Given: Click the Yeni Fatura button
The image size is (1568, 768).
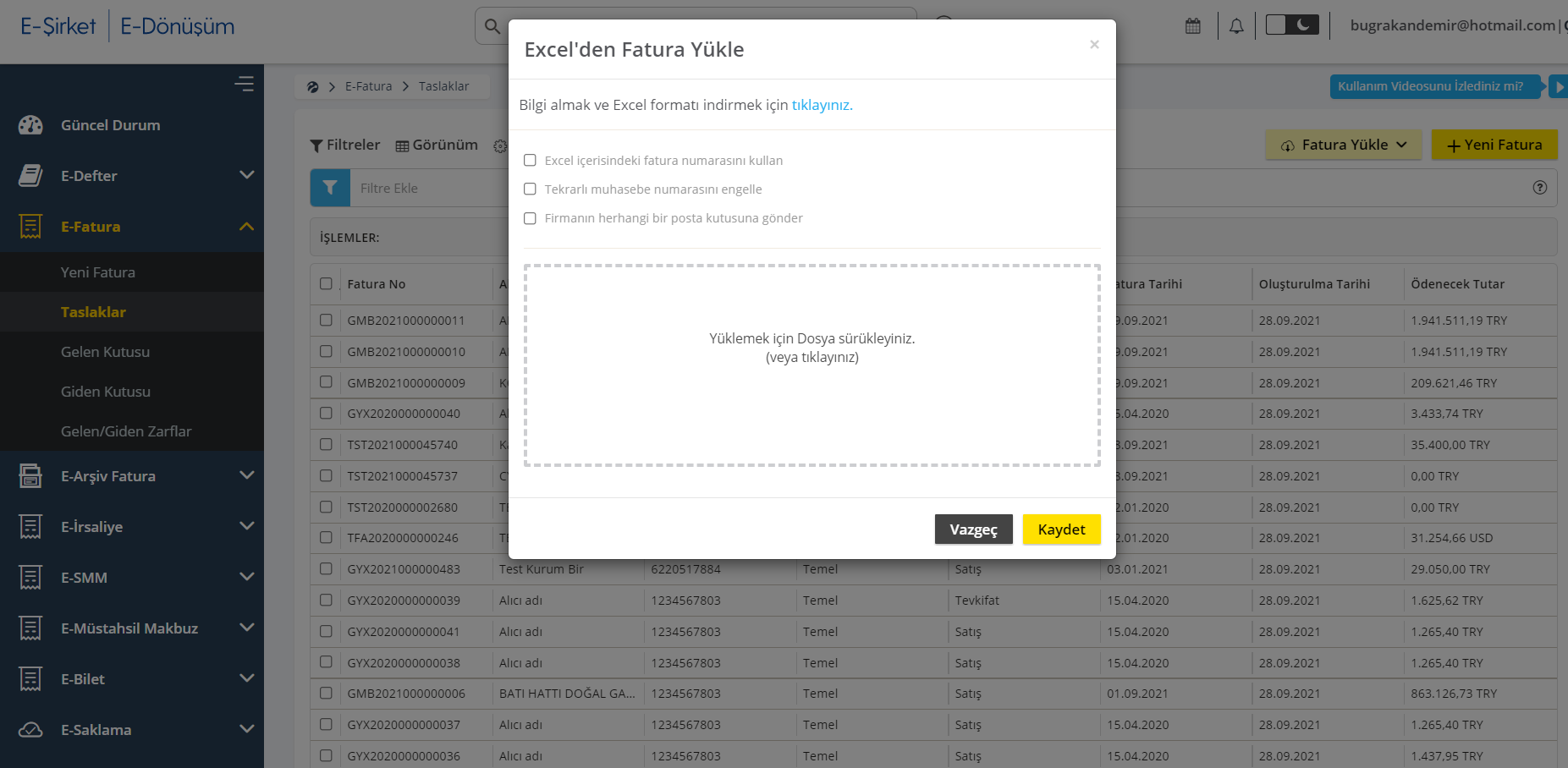Looking at the screenshot, I should coord(1494,145).
